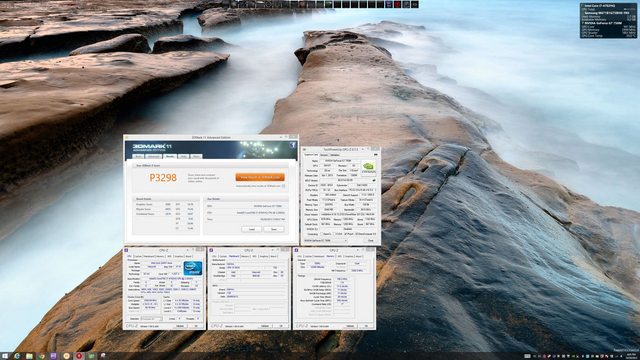This screenshot has height=360, width=640.
Task: Toggle automatically view results at 3DMark.com checkbox
Action: point(284,186)
